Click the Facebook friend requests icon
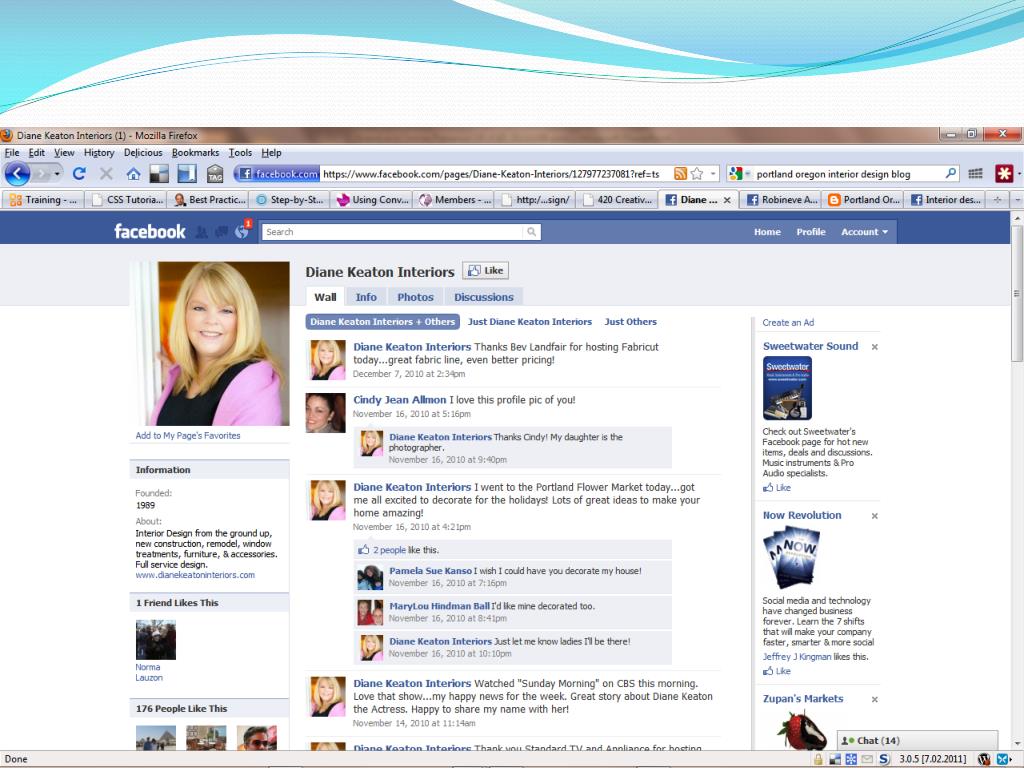This screenshot has height=768, width=1024. point(202,232)
